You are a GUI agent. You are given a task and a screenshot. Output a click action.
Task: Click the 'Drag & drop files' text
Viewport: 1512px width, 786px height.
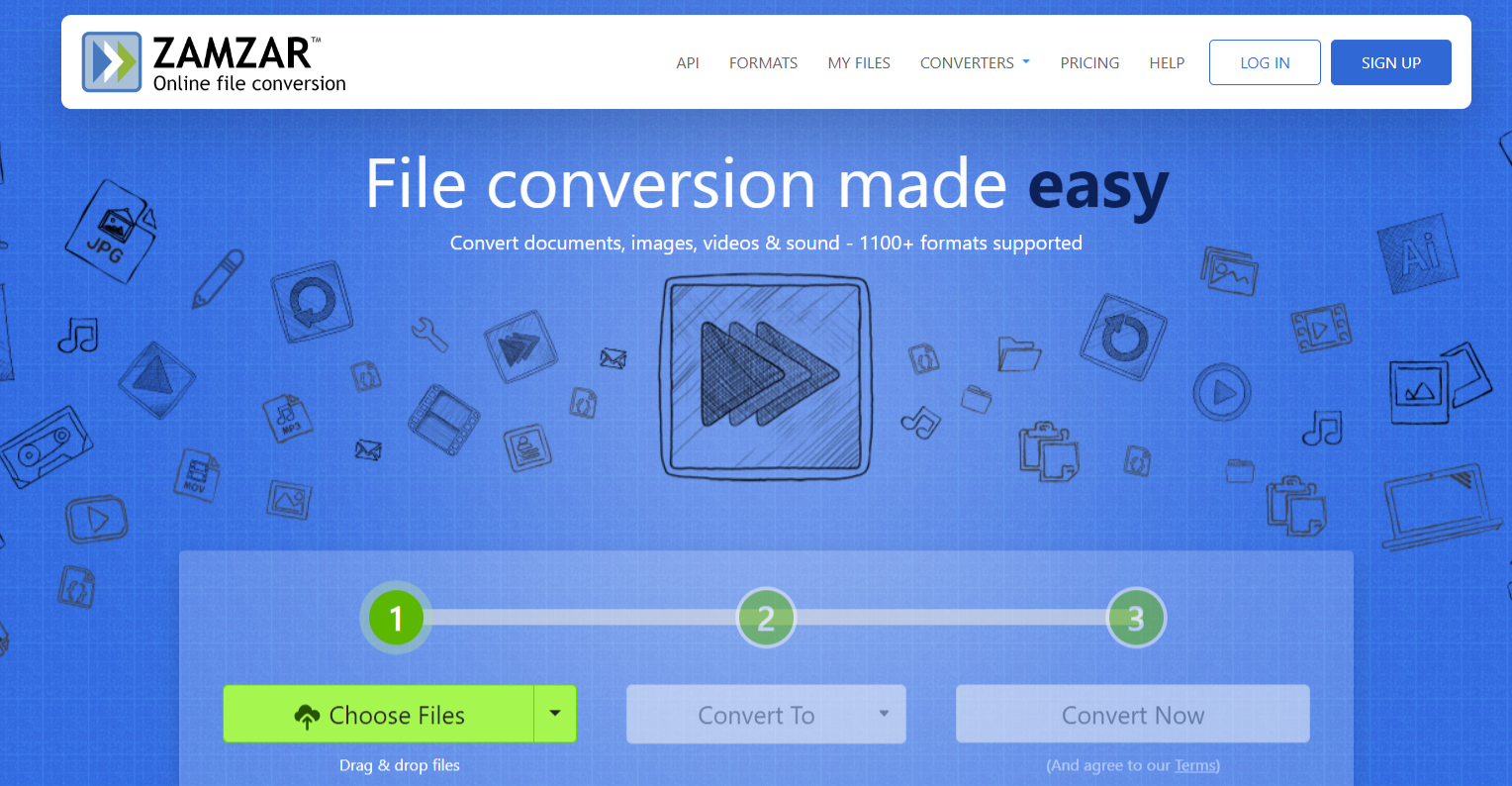coord(400,765)
